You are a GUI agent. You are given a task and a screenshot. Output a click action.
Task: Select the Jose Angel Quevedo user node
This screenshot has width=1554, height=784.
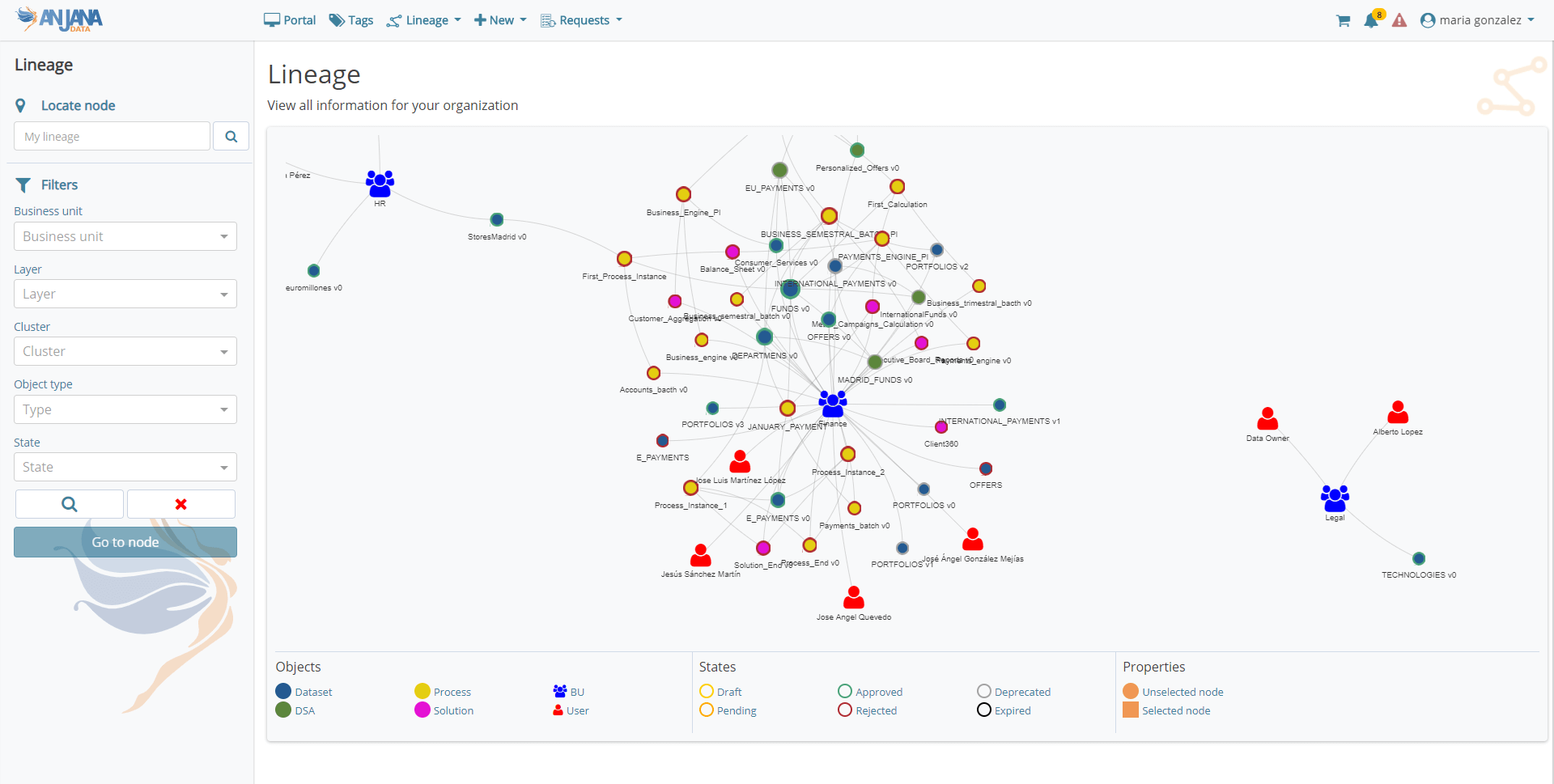point(853,598)
